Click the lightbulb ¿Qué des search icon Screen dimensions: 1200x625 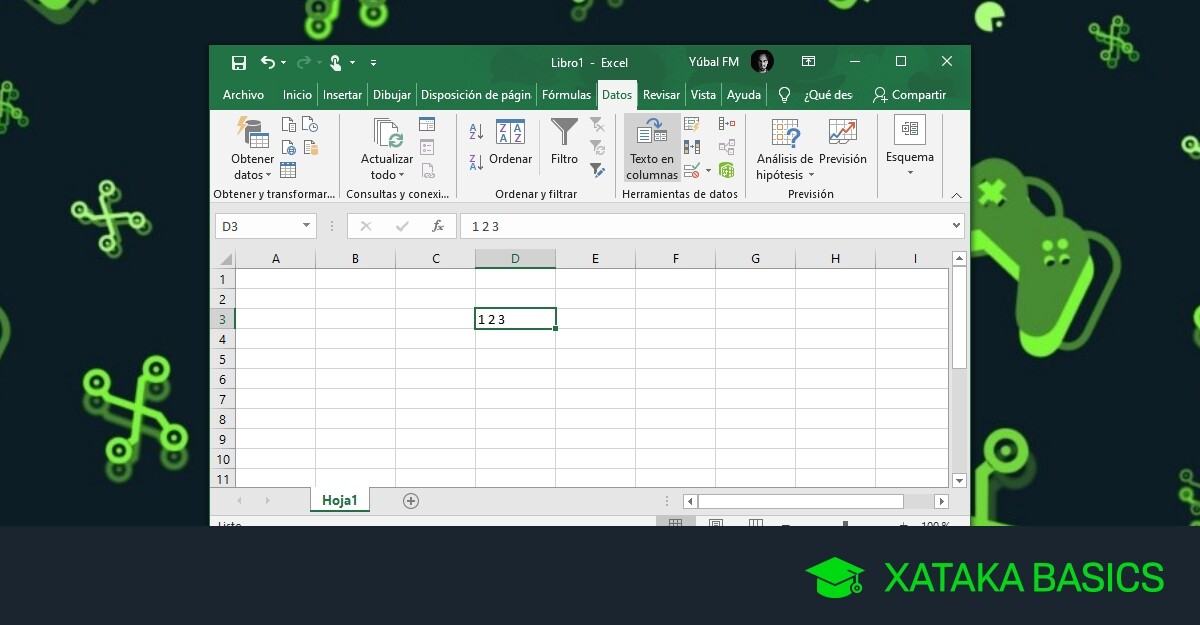(x=785, y=95)
